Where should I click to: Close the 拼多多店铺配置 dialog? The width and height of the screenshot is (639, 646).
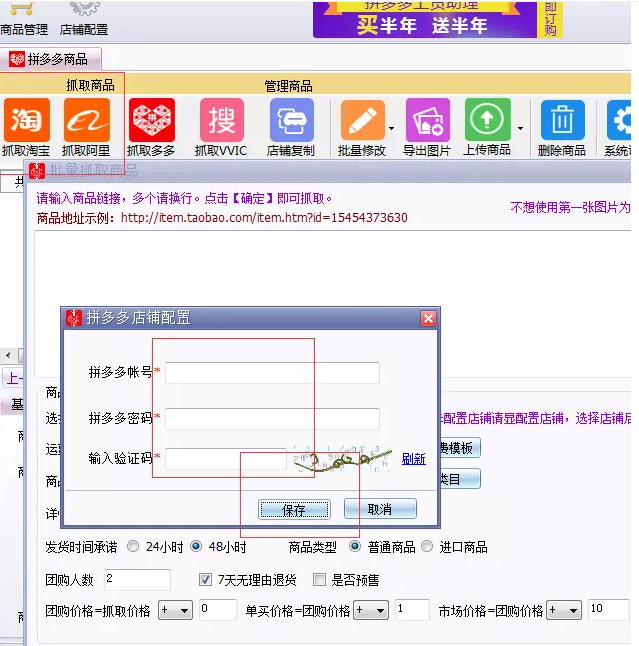pyautogui.click(x=428, y=318)
